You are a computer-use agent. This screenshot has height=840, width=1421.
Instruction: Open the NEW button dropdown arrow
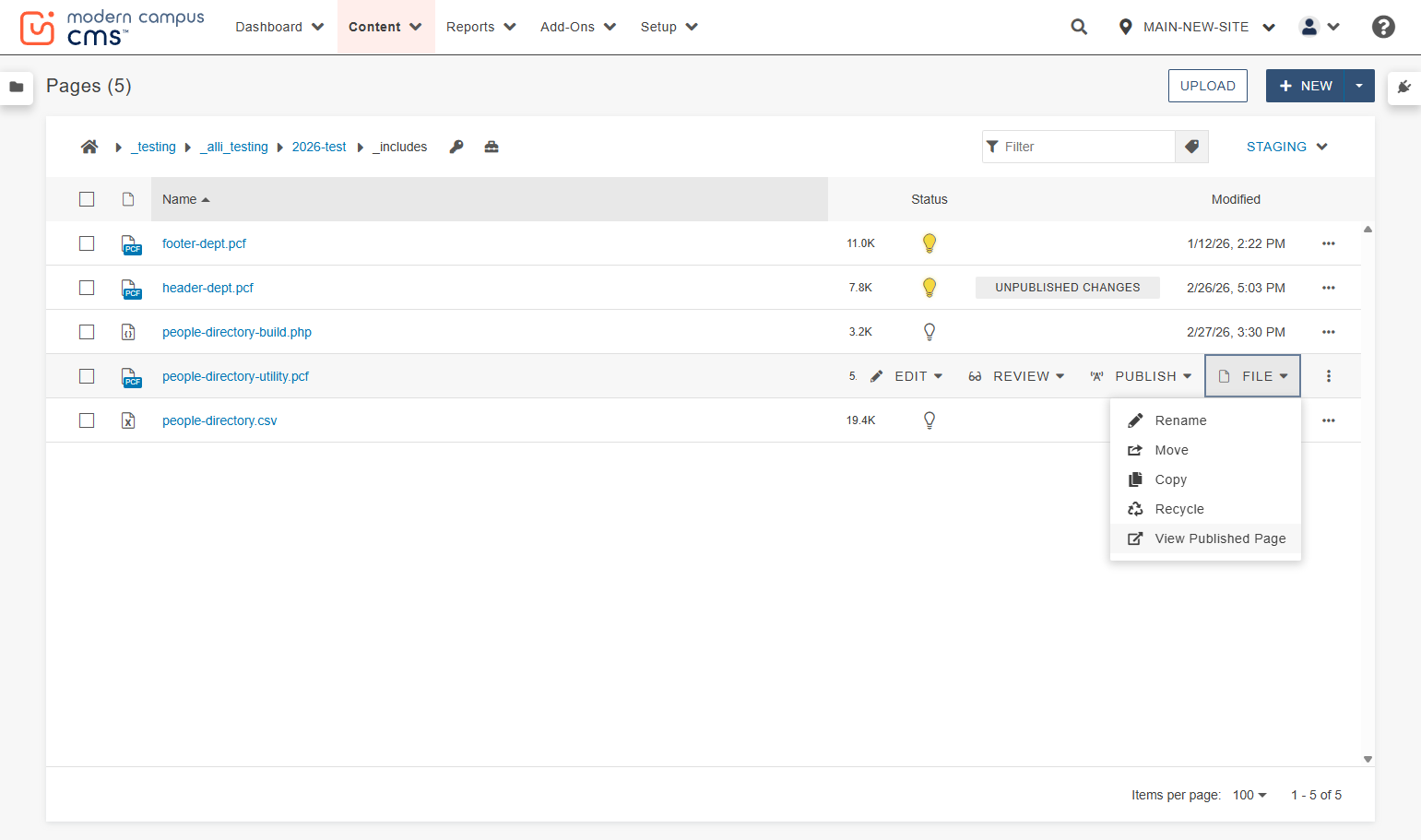point(1359,86)
